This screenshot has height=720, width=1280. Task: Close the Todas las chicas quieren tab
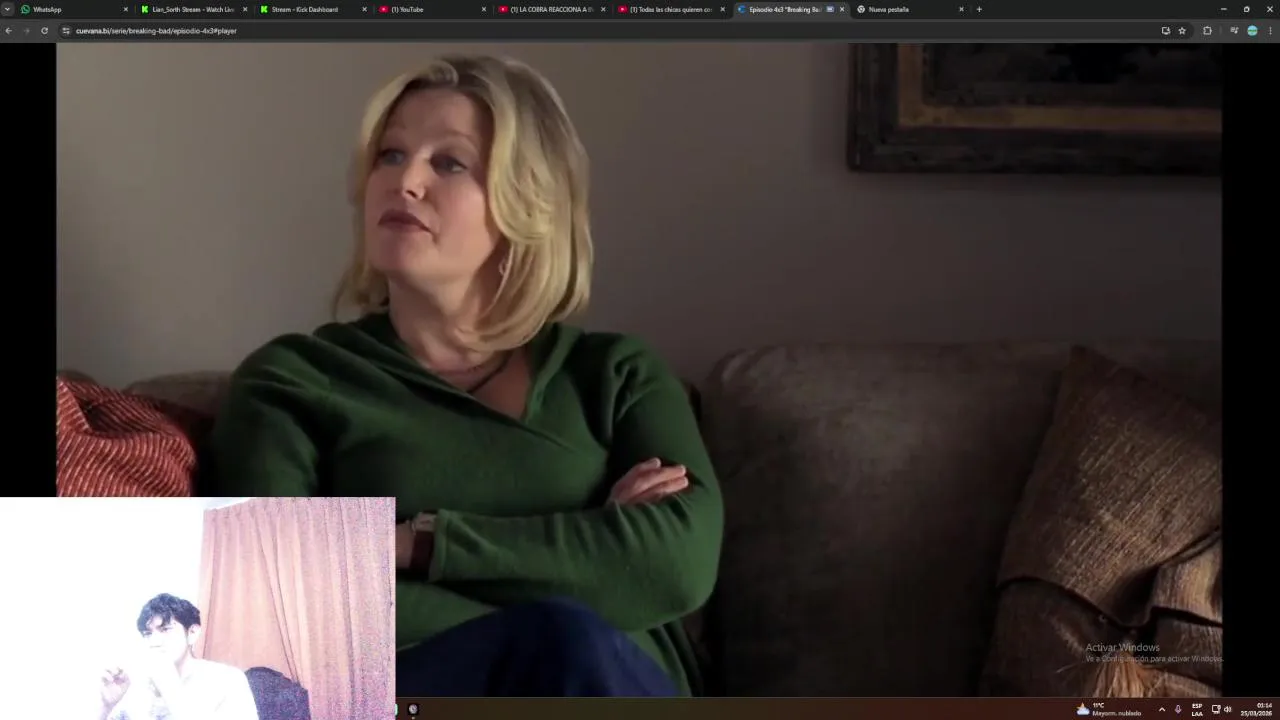[x=723, y=9]
